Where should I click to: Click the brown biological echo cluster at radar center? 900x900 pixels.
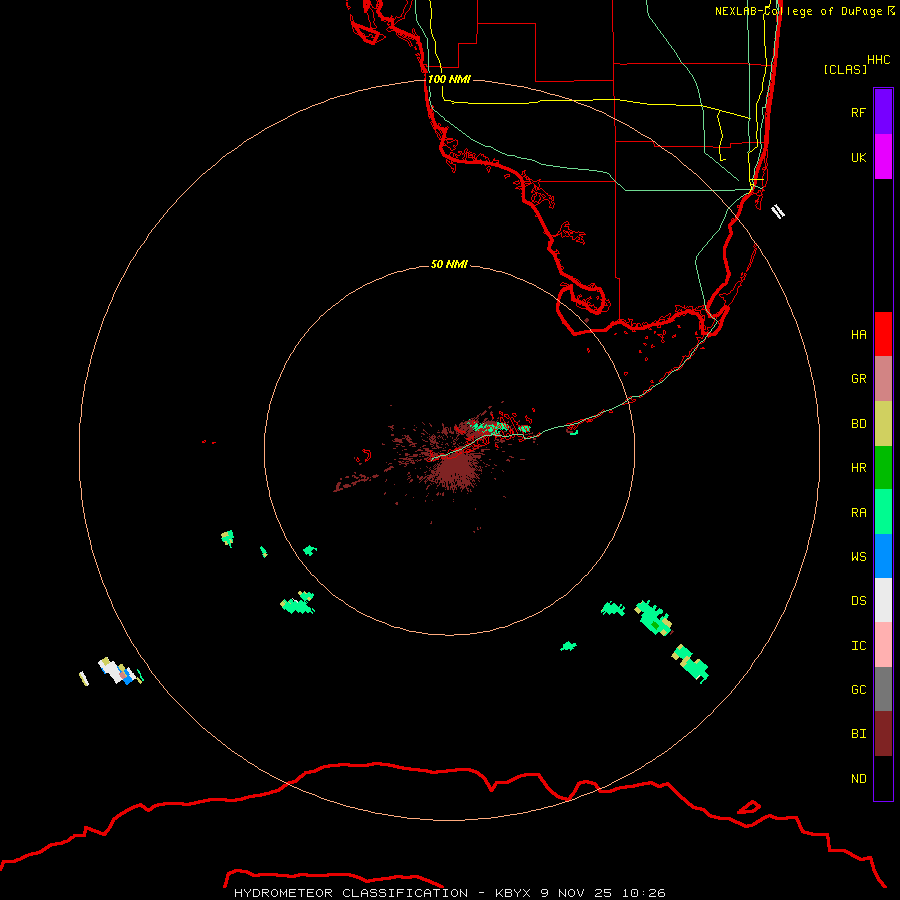[x=453, y=468]
